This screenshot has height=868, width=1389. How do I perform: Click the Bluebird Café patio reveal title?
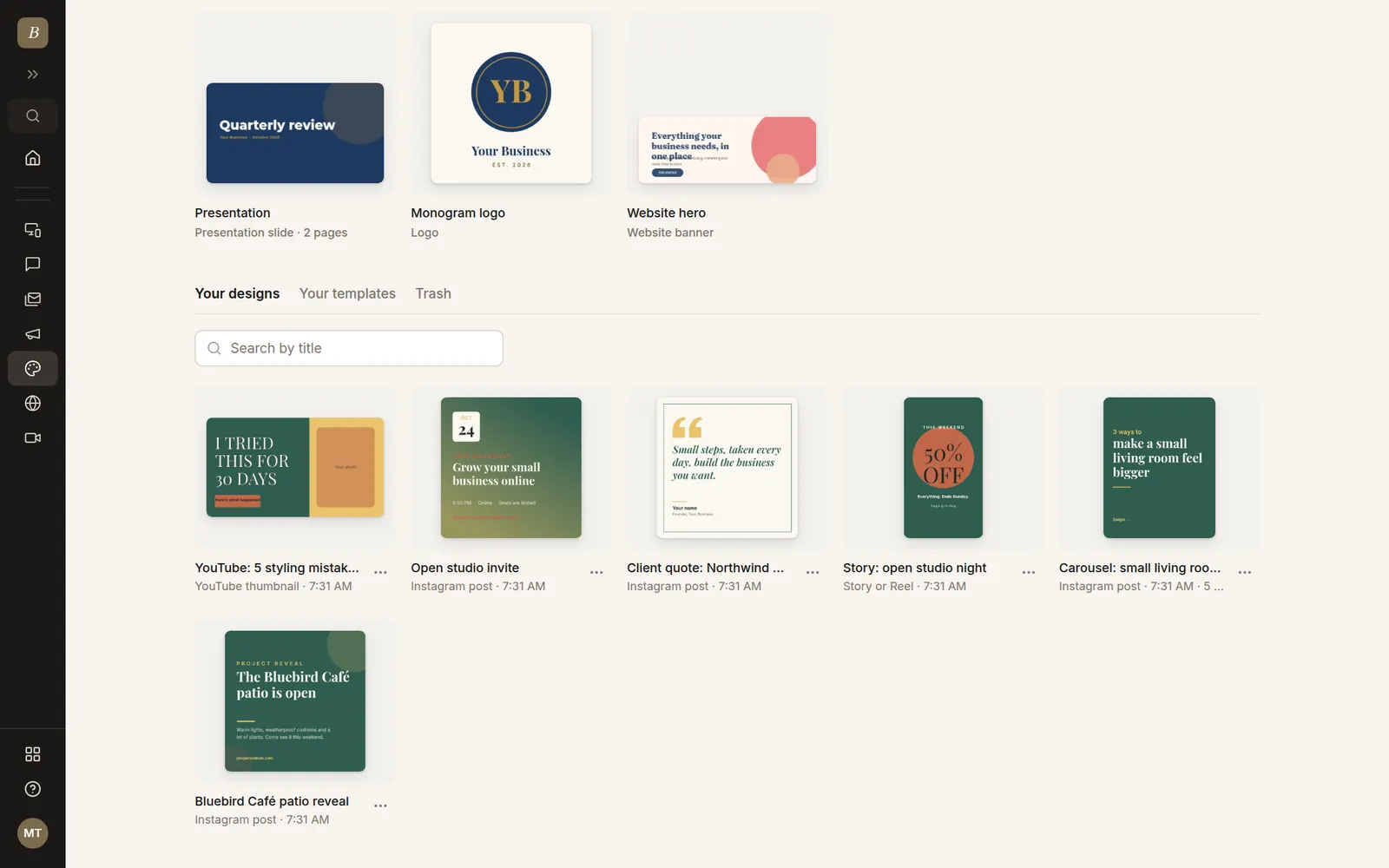pyautogui.click(x=272, y=801)
